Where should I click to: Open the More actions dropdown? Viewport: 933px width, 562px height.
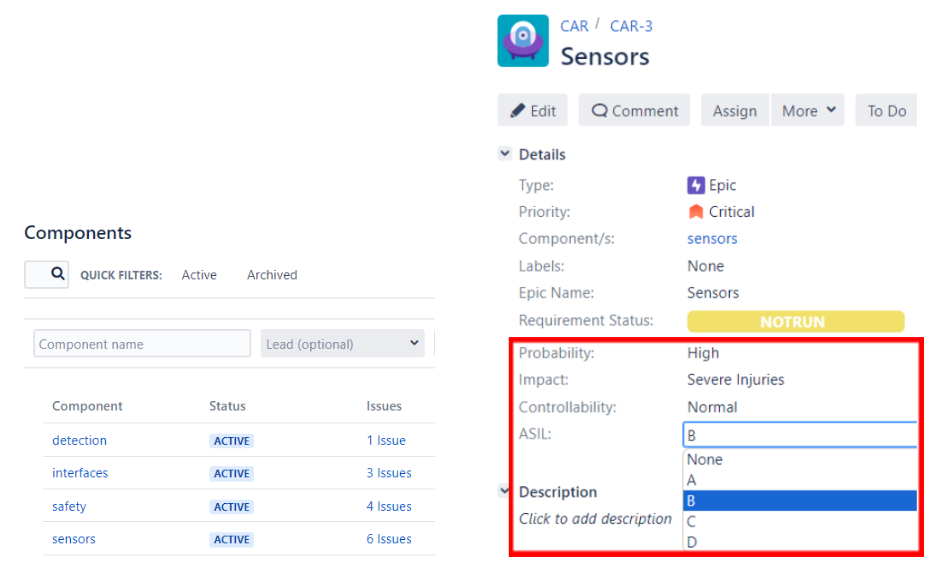pyautogui.click(x=807, y=110)
